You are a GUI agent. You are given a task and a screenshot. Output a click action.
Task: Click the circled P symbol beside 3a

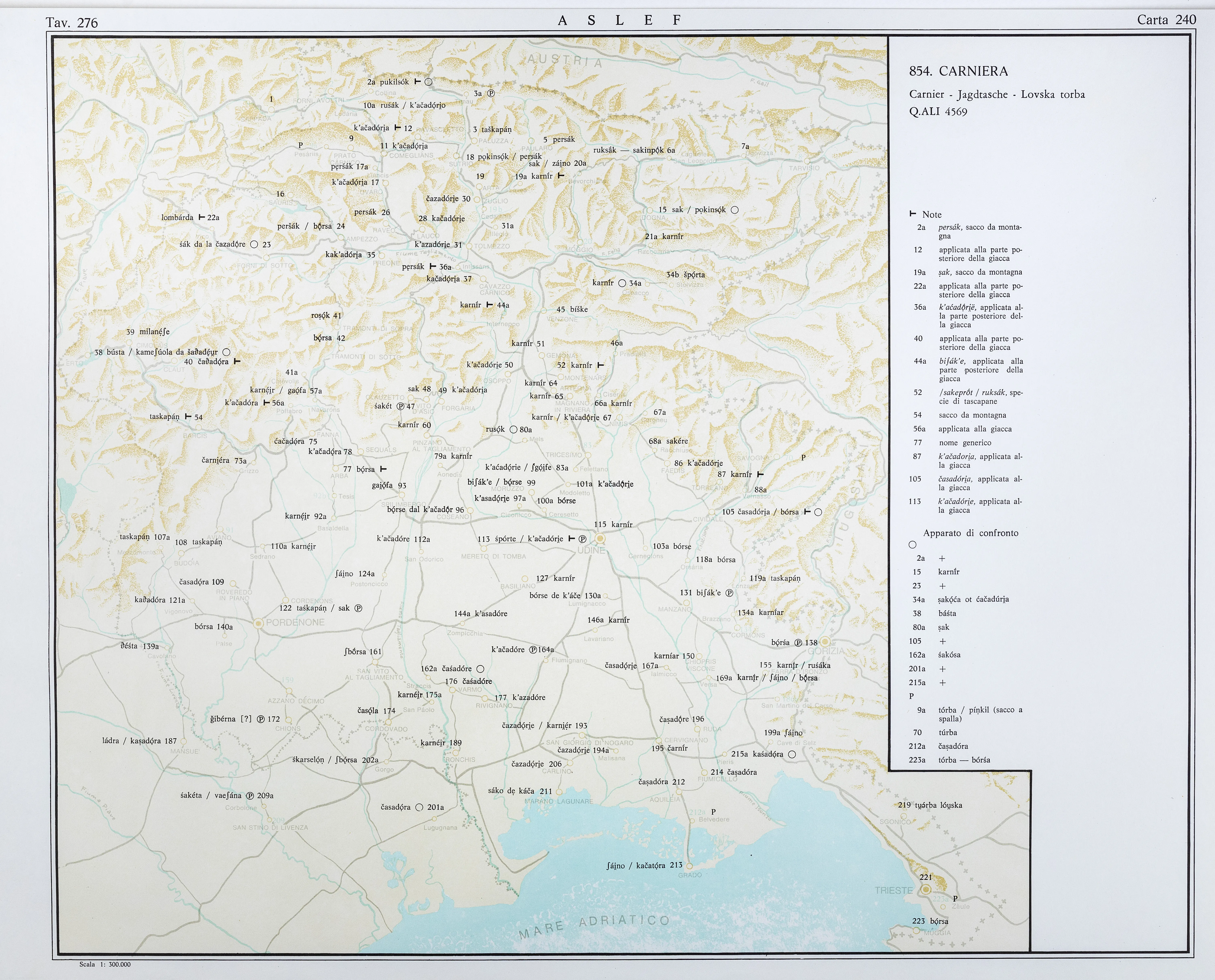pyautogui.click(x=491, y=93)
